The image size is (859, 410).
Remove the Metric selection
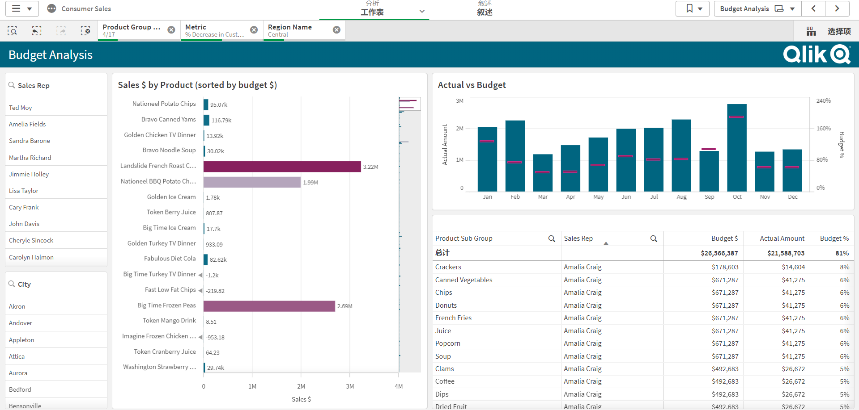(254, 30)
